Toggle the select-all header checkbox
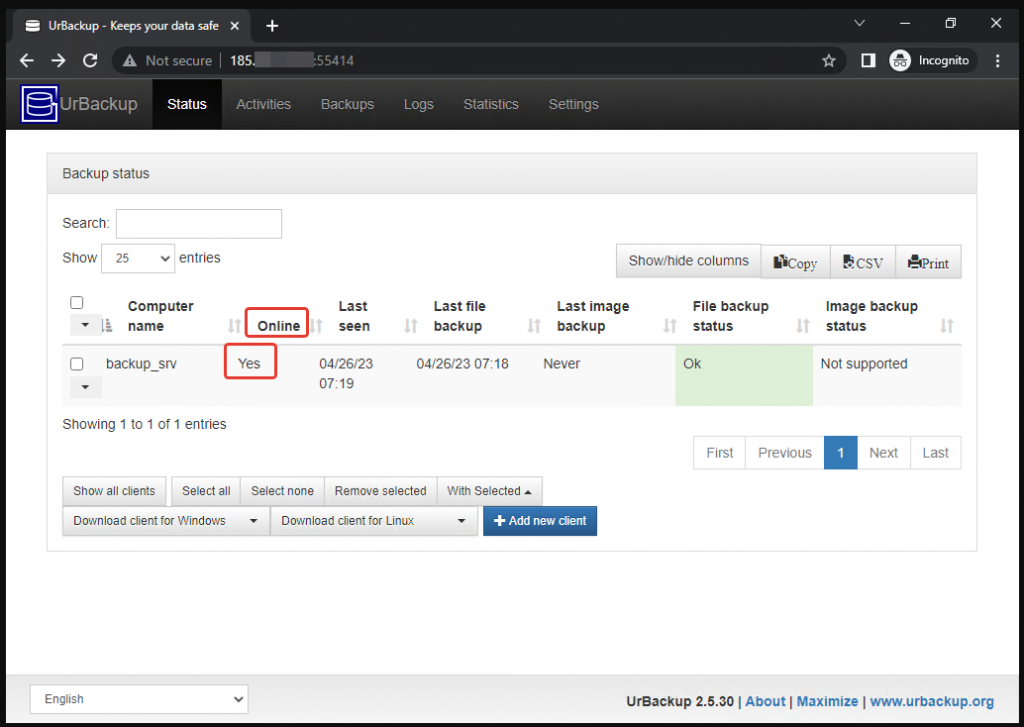 coord(77,303)
